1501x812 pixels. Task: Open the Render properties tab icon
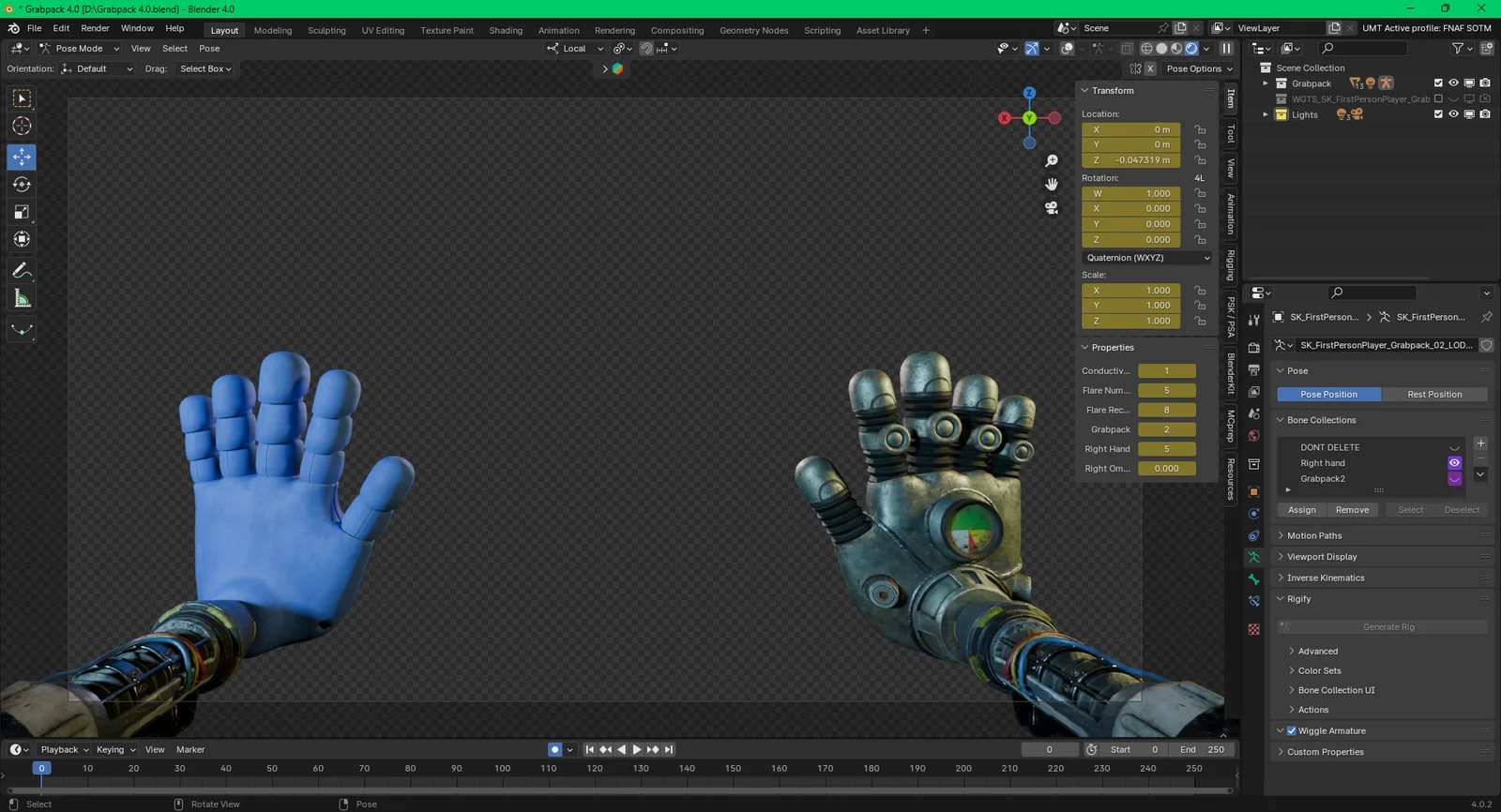point(1254,348)
